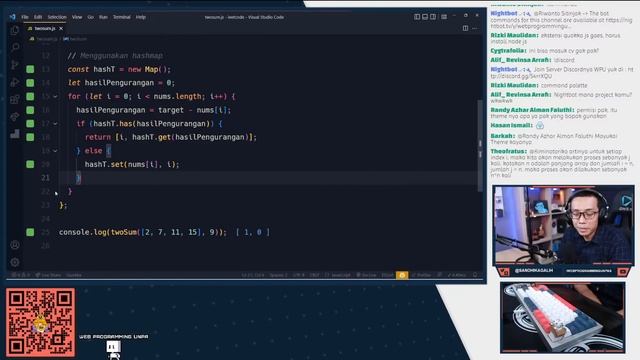
Task: Click the 'console.log(twoSum' code line
Action: (x=142, y=232)
